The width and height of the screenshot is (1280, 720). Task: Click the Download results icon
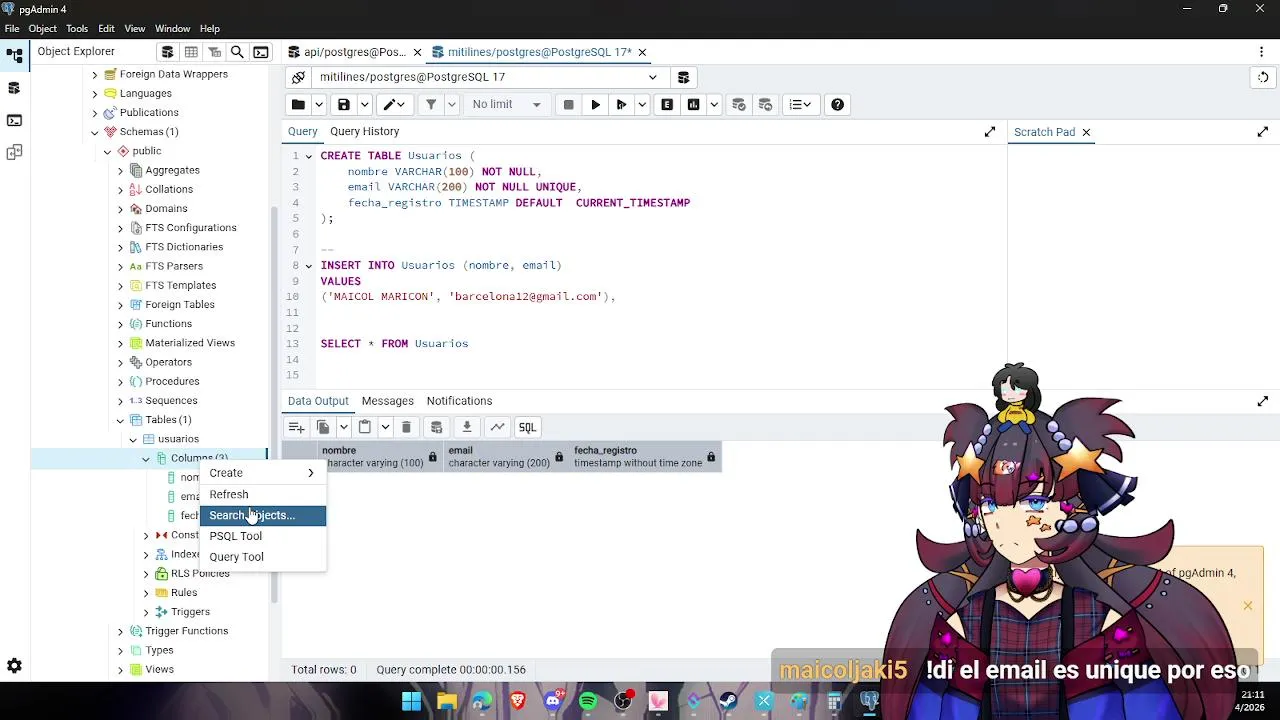pyautogui.click(x=466, y=427)
